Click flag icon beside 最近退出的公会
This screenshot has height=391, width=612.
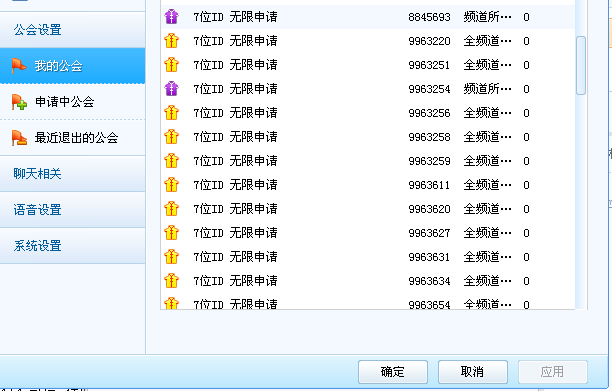(x=19, y=138)
